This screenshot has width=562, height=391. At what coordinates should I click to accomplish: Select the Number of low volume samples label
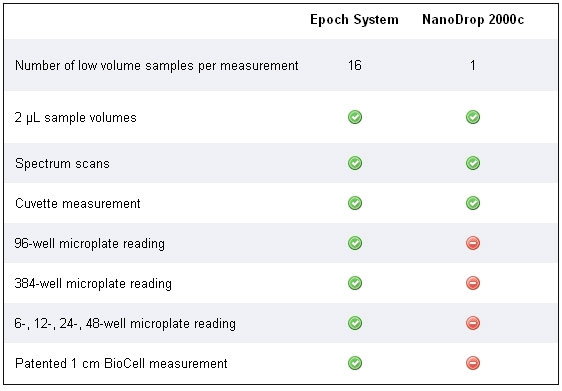click(157, 66)
